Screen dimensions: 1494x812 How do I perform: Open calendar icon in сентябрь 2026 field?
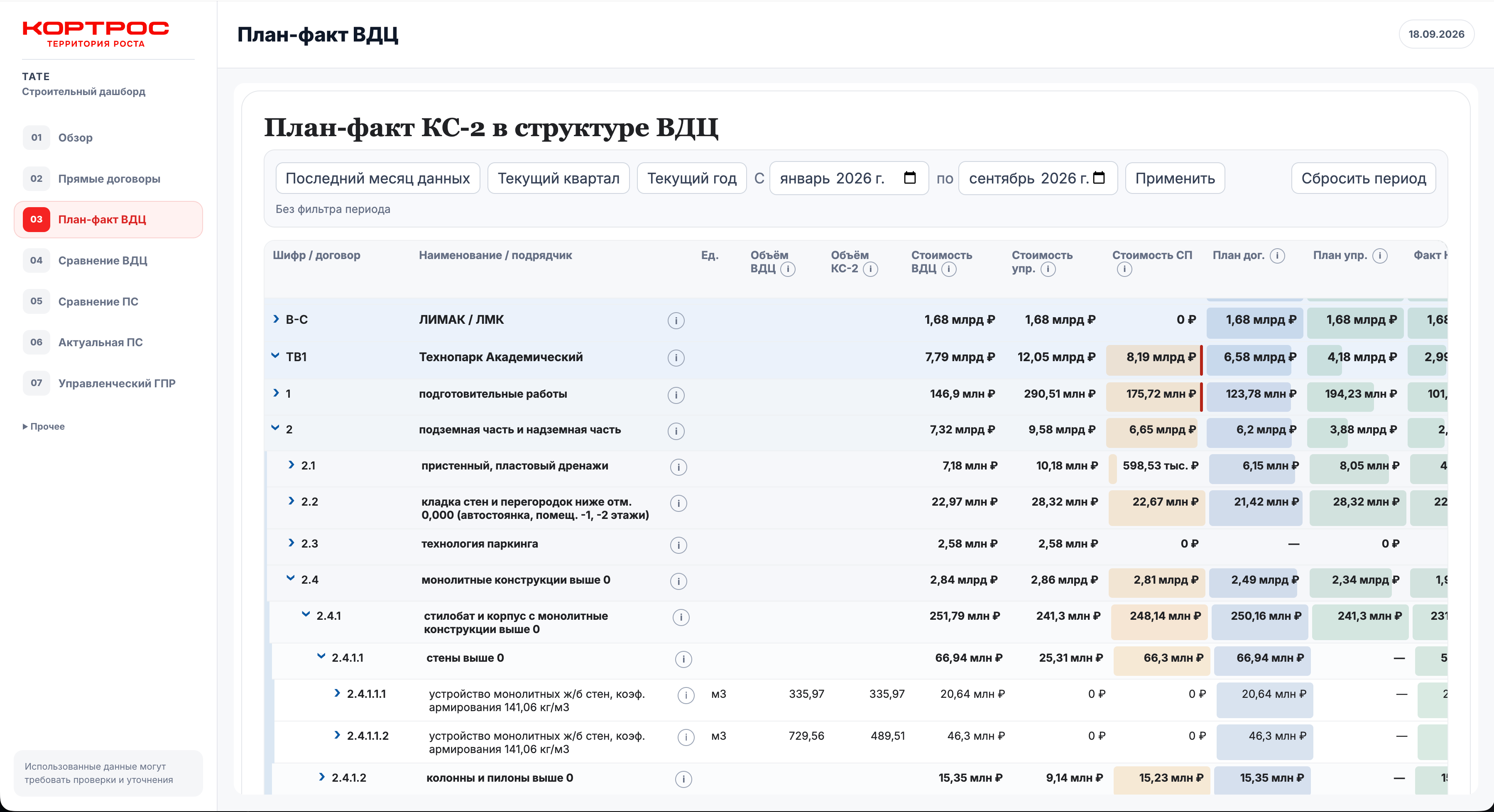pyautogui.click(x=1098, y=178)
